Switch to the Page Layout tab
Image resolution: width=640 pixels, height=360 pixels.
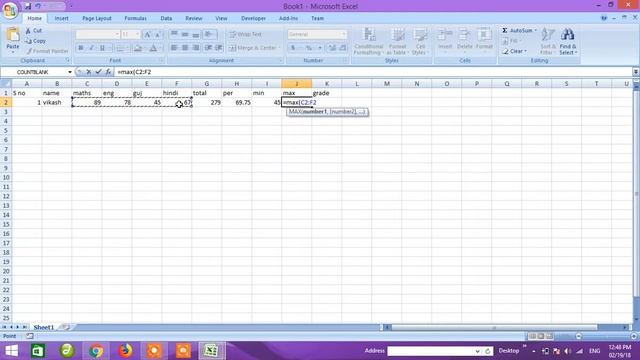coord(97,18)
